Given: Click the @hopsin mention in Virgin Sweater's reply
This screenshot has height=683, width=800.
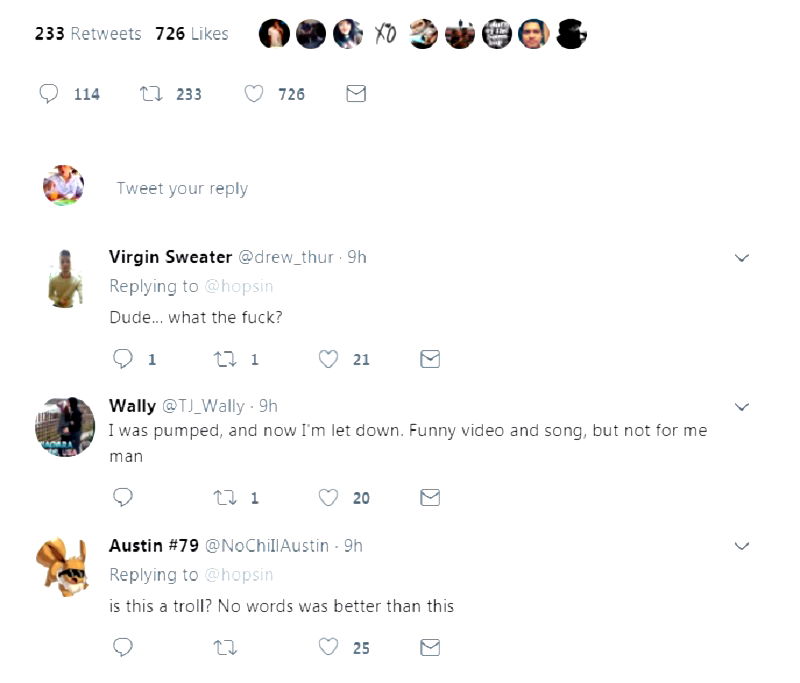Looking at the screenshot, I should 239,286.
